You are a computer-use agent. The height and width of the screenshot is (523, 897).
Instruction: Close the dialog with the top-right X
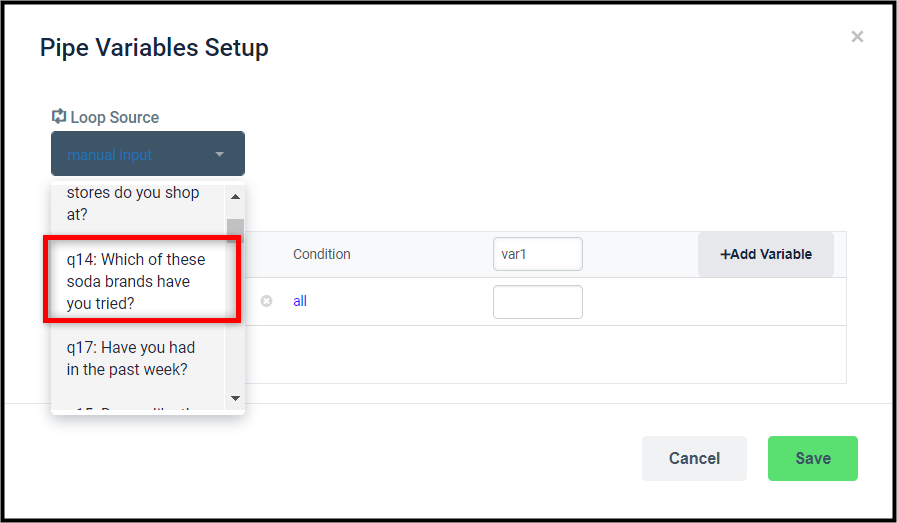857,37
